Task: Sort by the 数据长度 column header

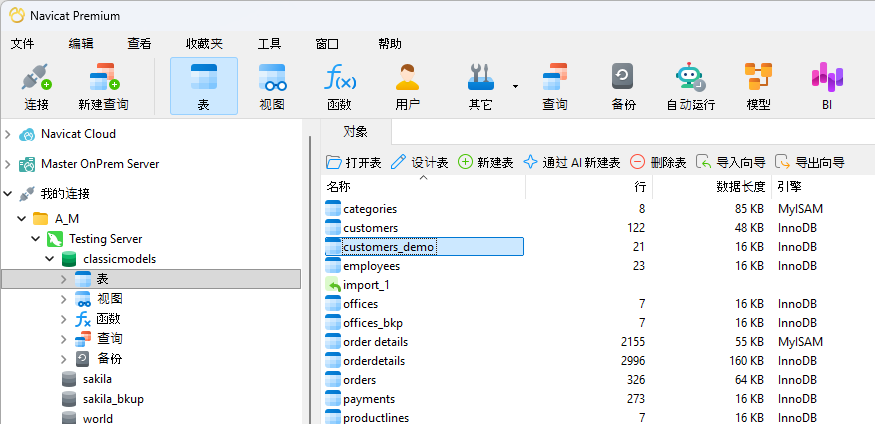Action: [712, 187]
